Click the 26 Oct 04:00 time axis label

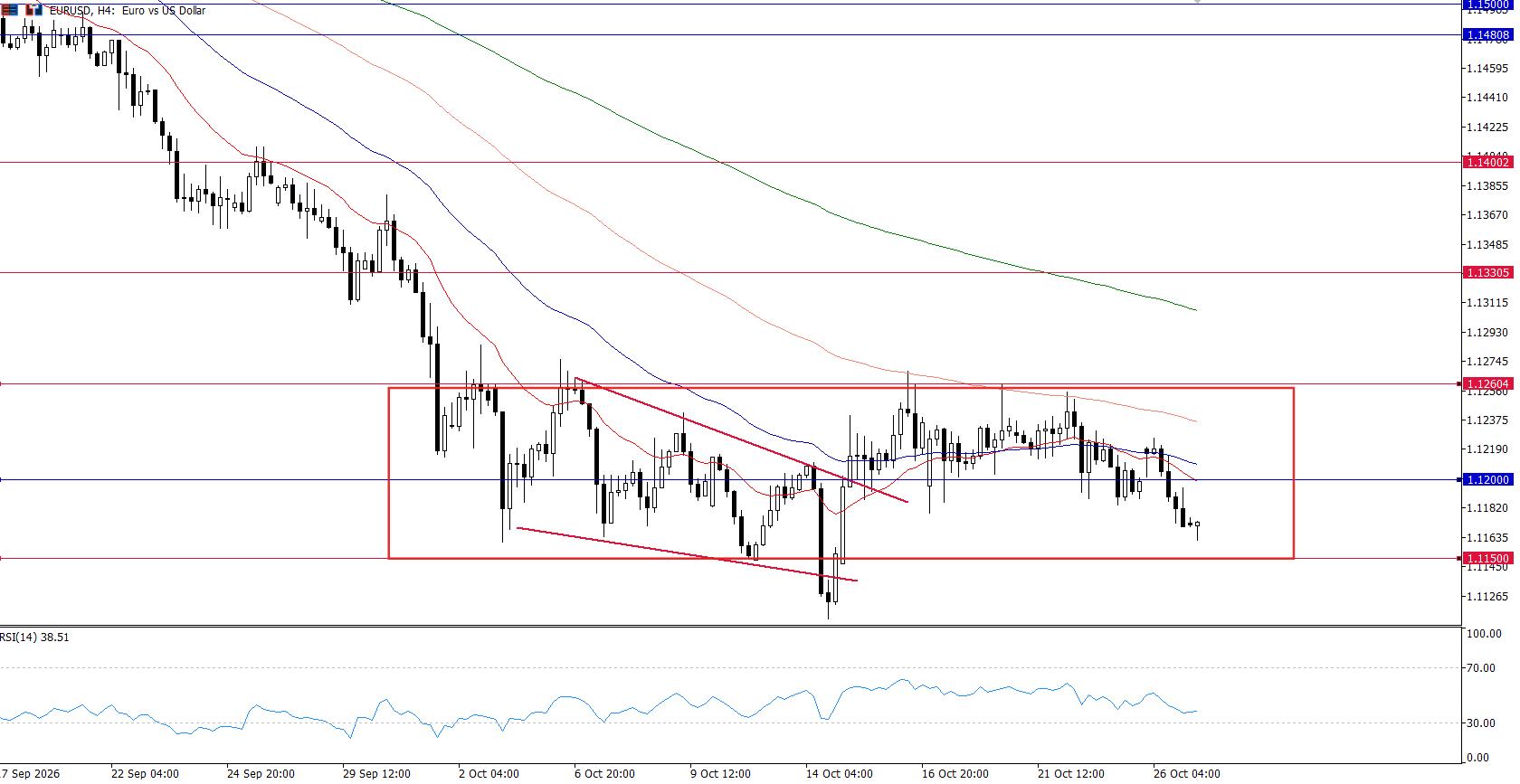pyautogui.click(x=1187, y=774)
